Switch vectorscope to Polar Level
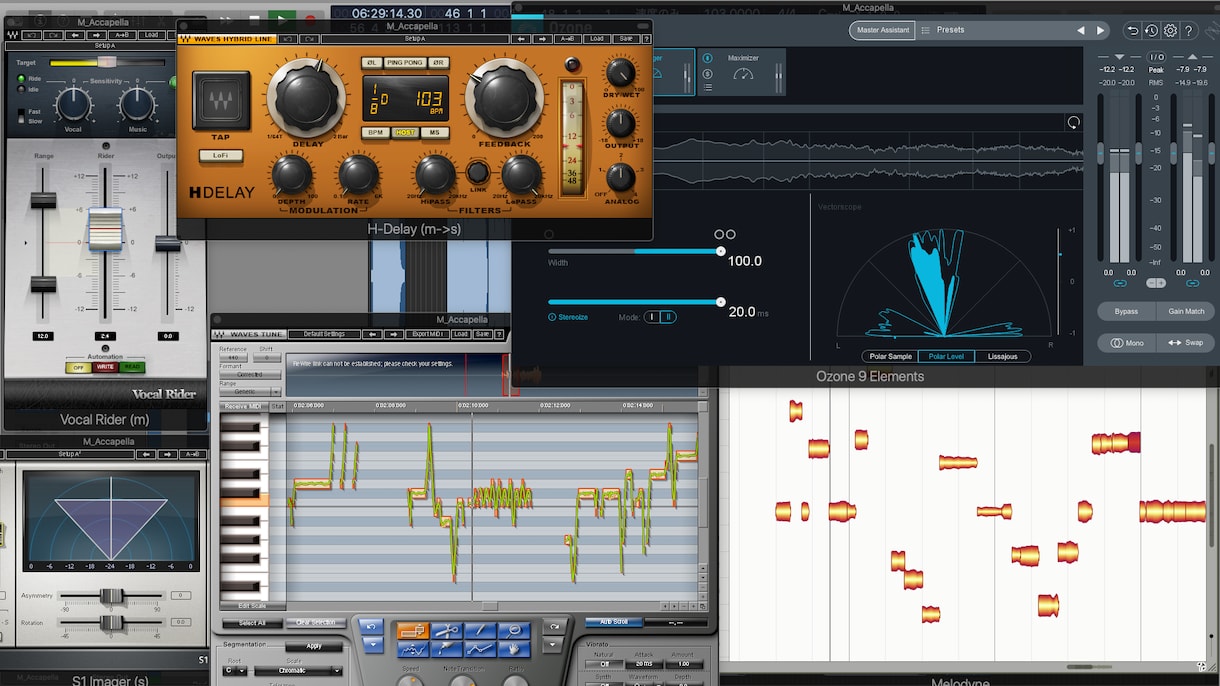Image resolution: width=1220 pixels, height=686 pixels. click(946, 356)
